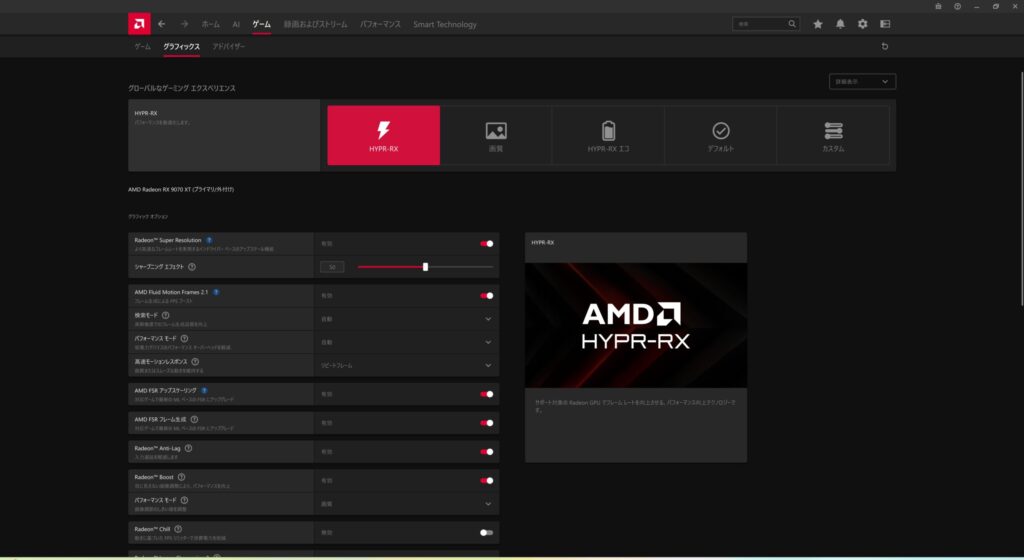Select the HYPR-RX lightning profile

tap(383, 135)
